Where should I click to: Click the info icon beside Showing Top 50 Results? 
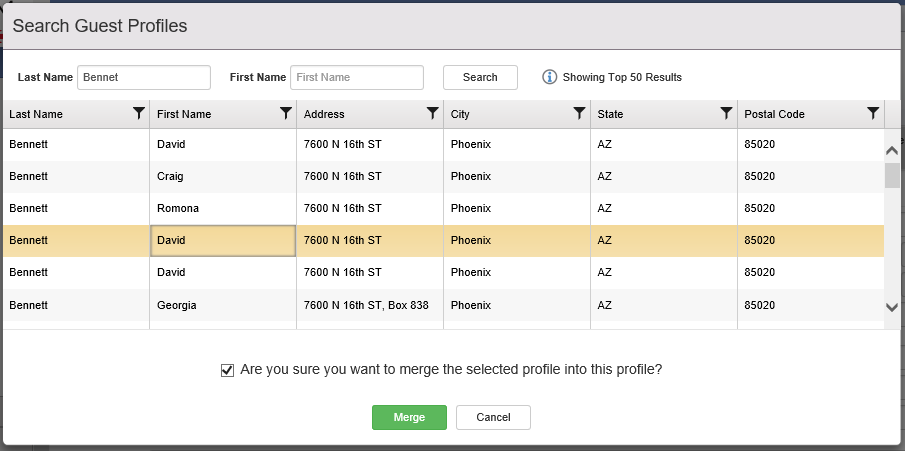(x=549, y=77)
